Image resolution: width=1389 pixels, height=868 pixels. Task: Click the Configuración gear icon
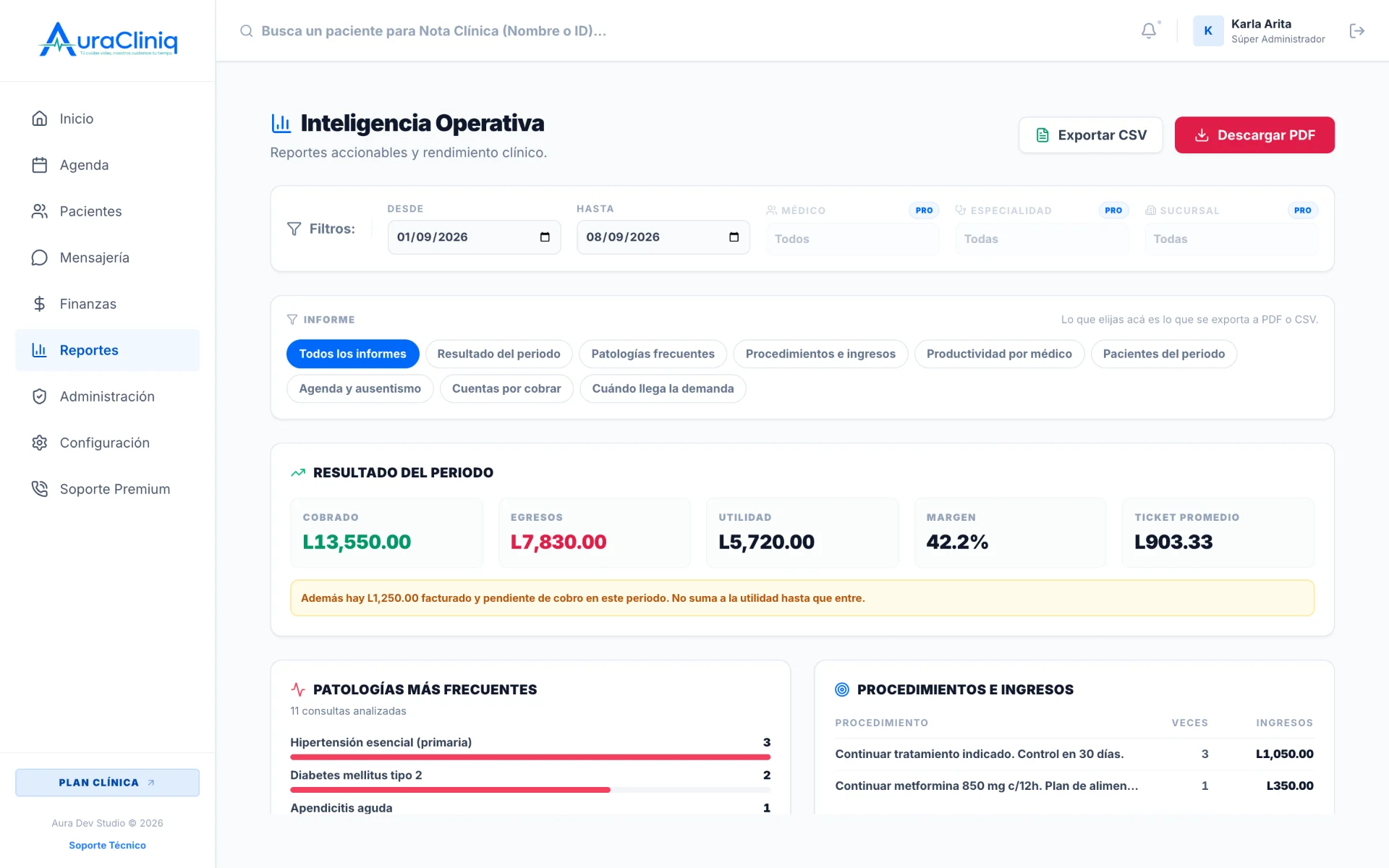tap(40, 443)
